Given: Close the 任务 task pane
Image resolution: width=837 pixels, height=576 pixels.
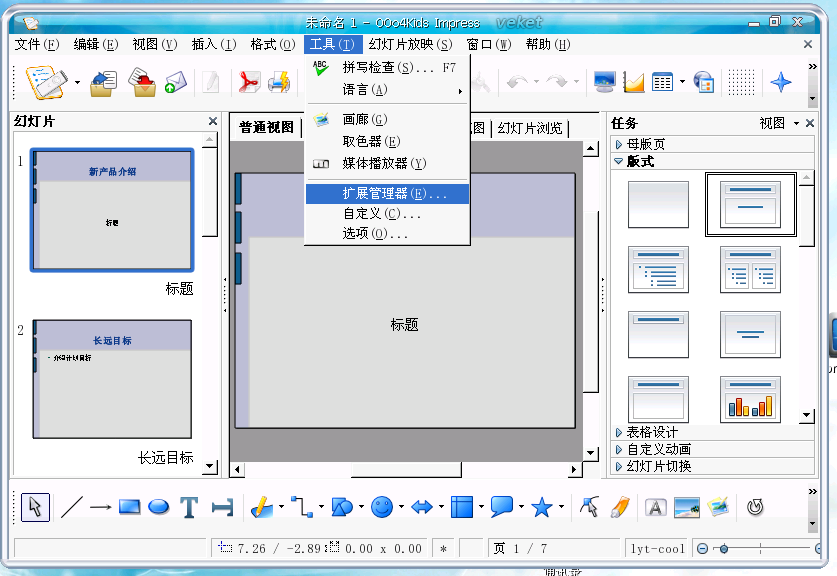Looking at the screenshot, I should click(810, 123).
